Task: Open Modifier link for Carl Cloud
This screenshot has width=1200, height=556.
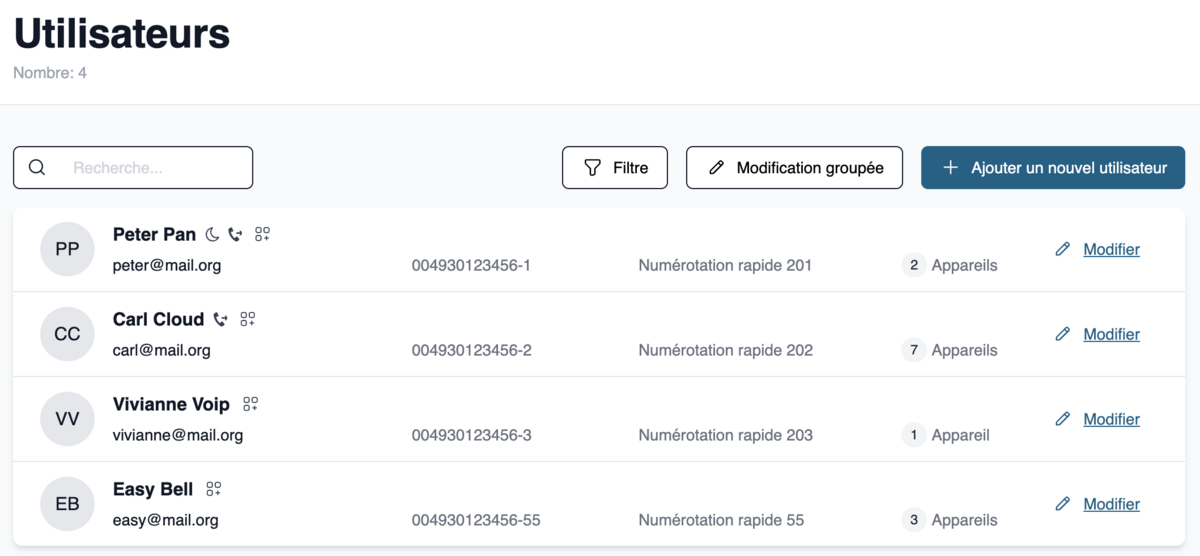Action: coord(1111,335)
